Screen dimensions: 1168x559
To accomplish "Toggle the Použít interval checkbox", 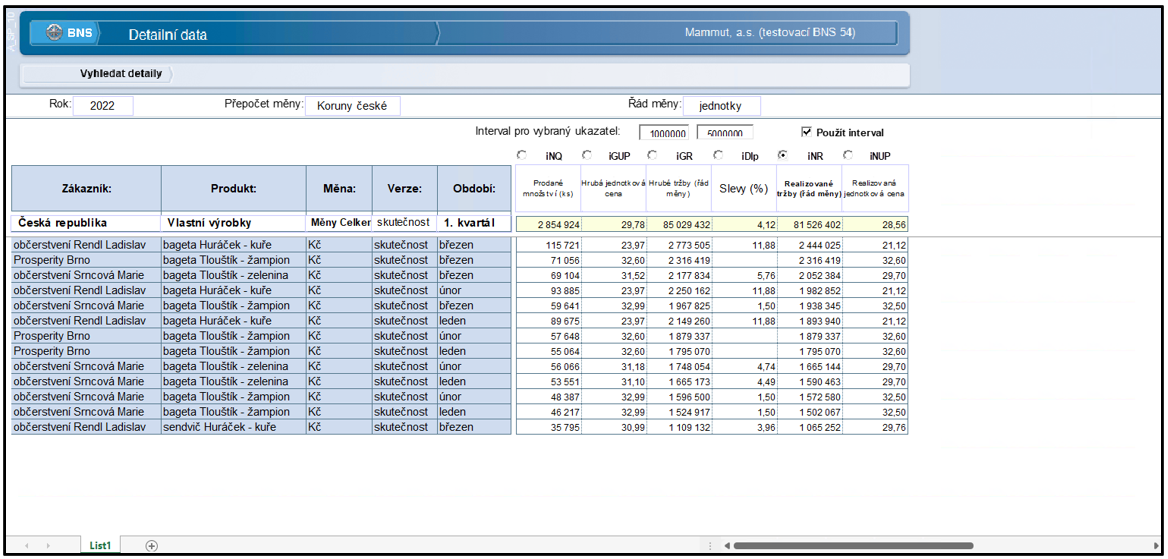I will tap(806, 132).
